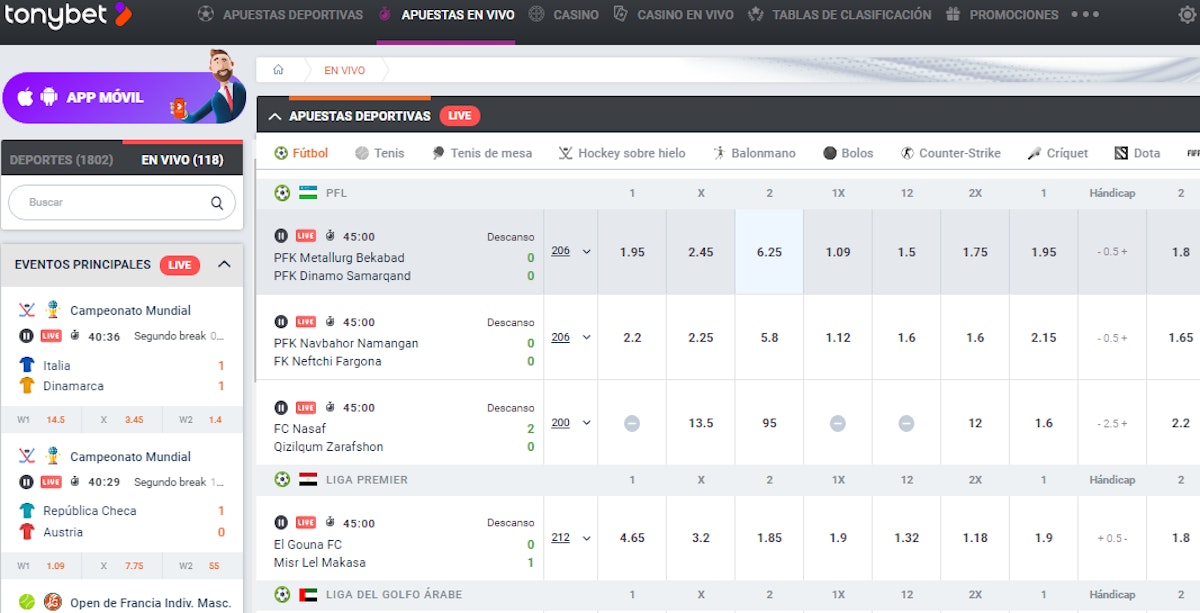Expand the 206 markets for Metallurg Bekabad

[x=571, y=252]
